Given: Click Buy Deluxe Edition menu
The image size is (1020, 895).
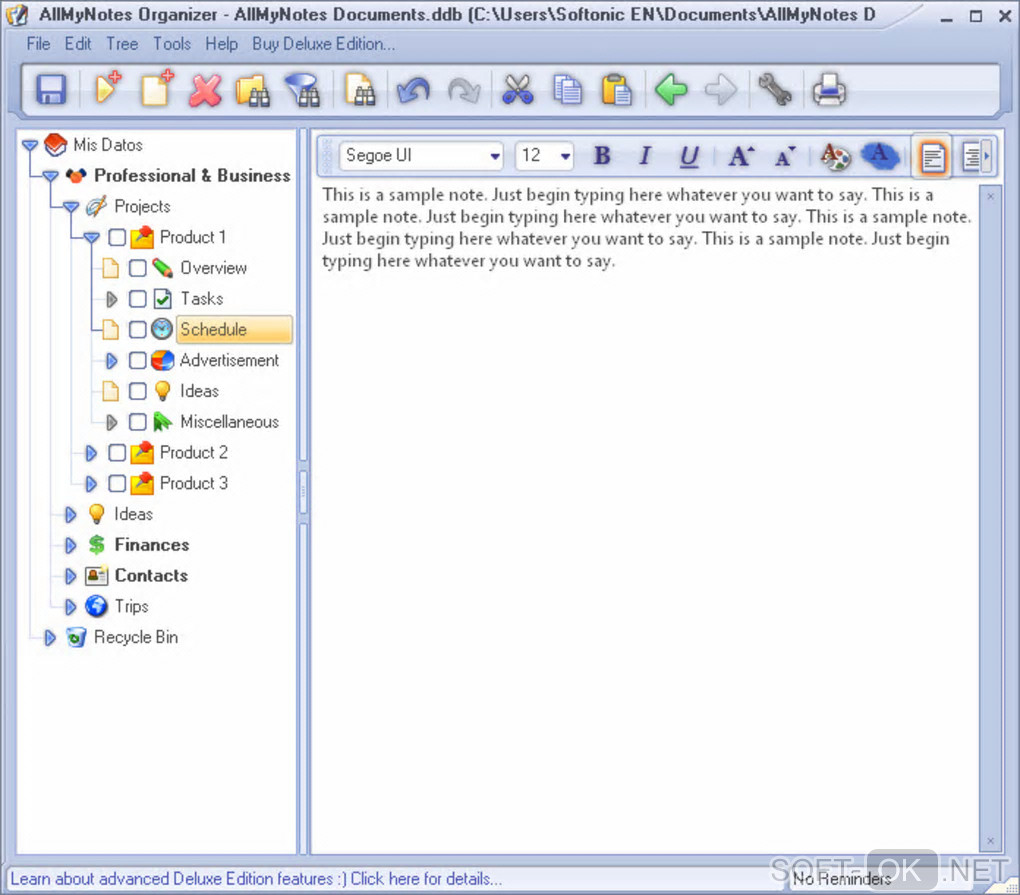Looking at the screenshot, I should click(323, 44).
